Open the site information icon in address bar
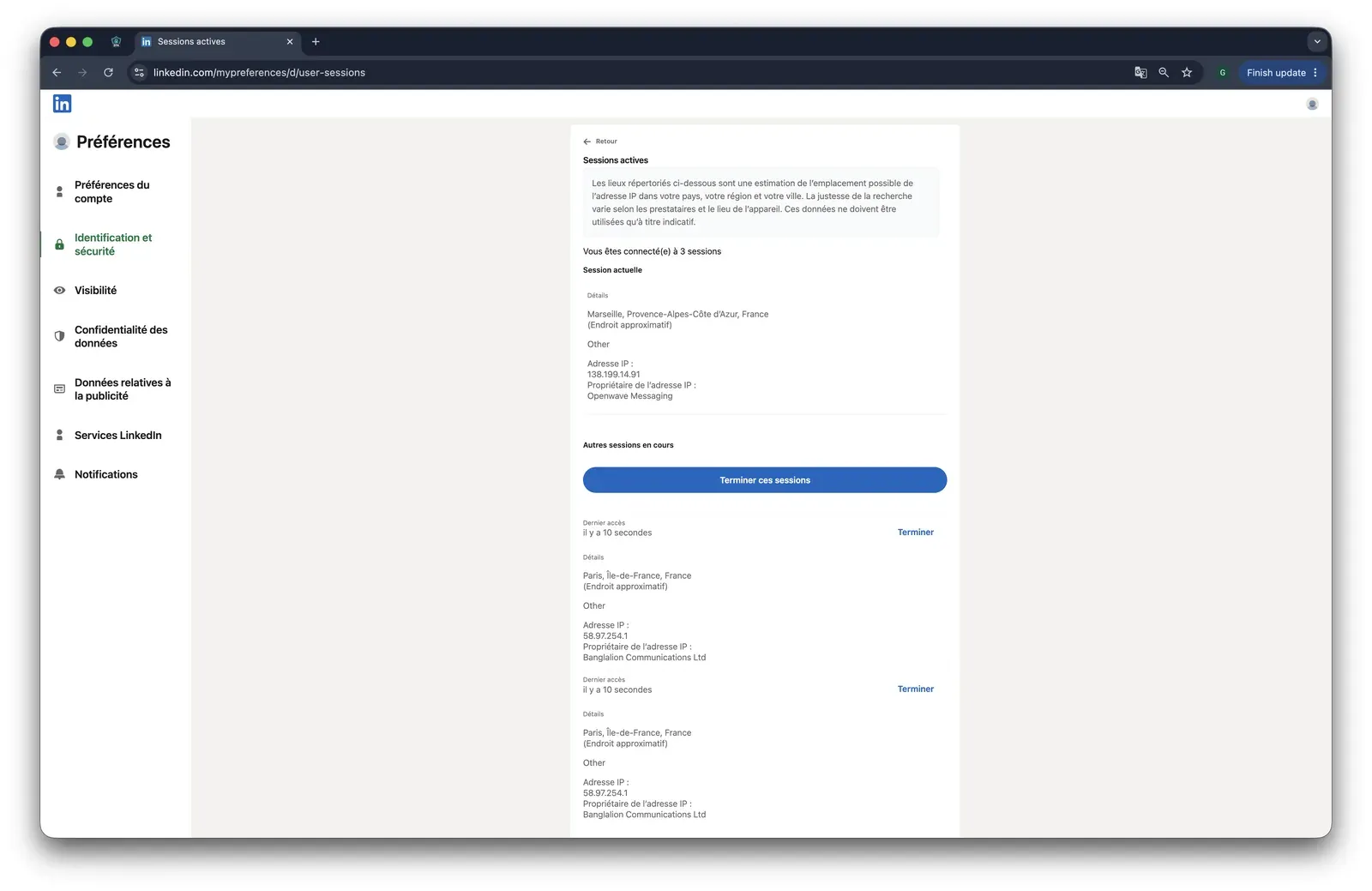The width and height of the screenshot is (1372, 891). [139, 73]
